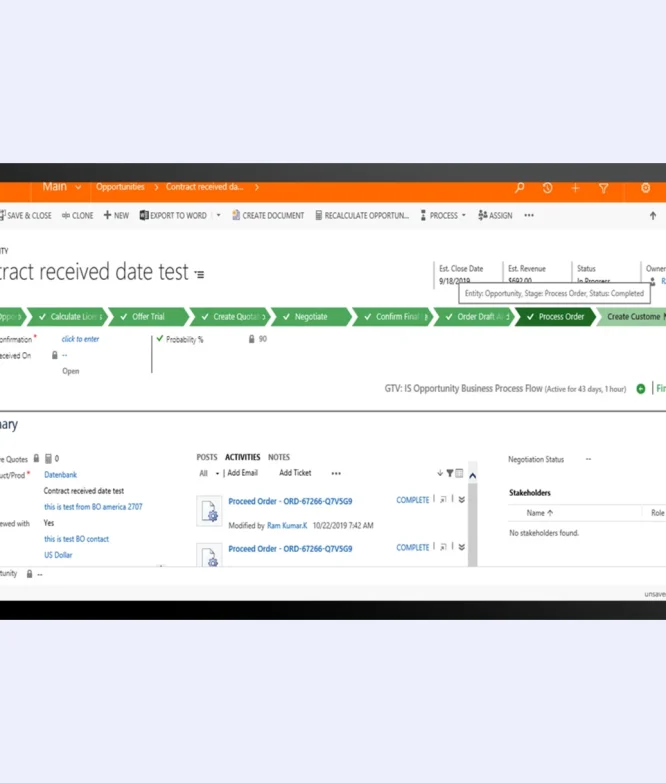Open the Main navigation dropdown
The width and height of the screenshot is (666, 783).
pyautogui.click(x=62, y=187)
